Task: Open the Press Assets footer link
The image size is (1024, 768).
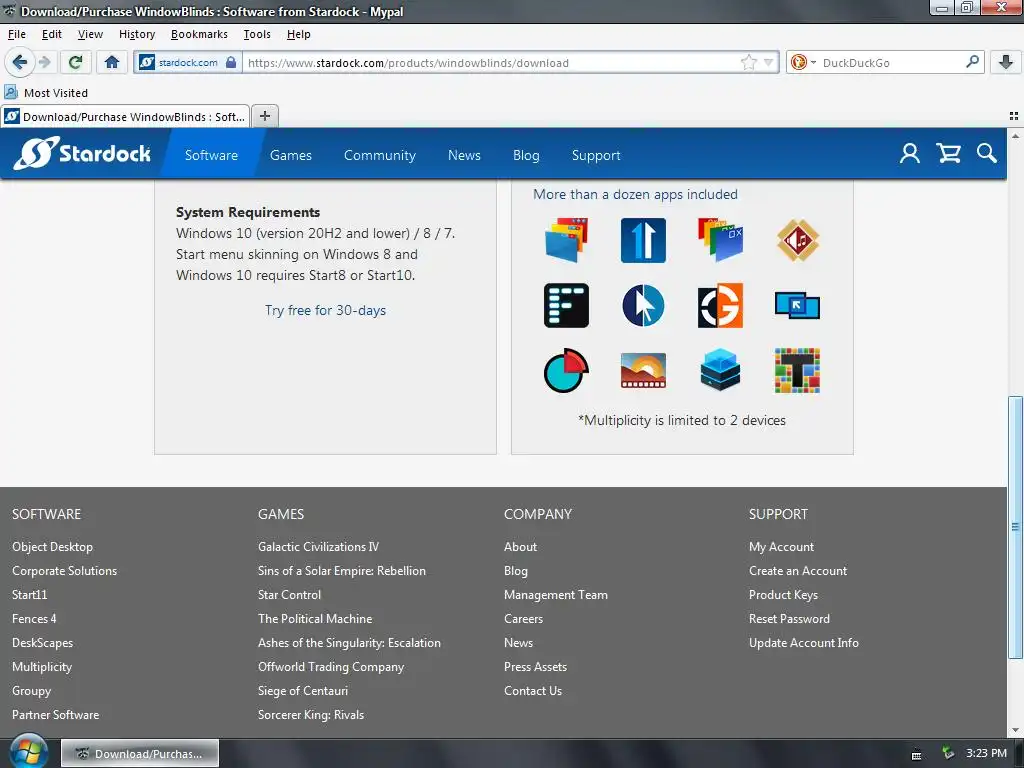Action: coord(536,666)
